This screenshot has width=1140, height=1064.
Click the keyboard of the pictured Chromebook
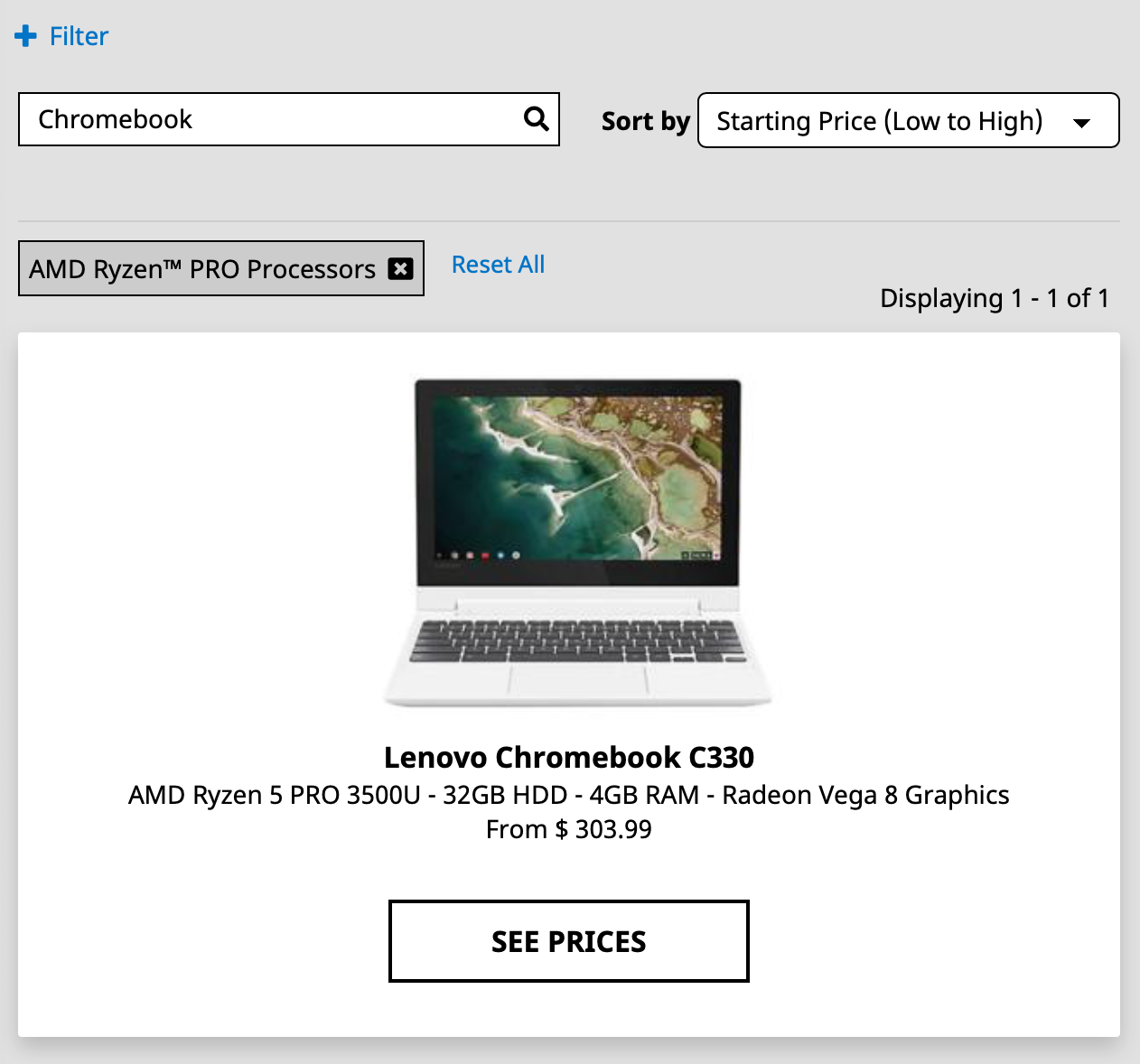578,641
